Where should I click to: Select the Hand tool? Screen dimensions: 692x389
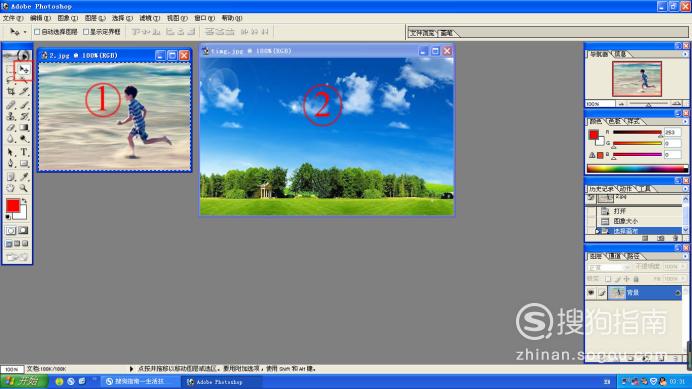click(x=11, y=189)
